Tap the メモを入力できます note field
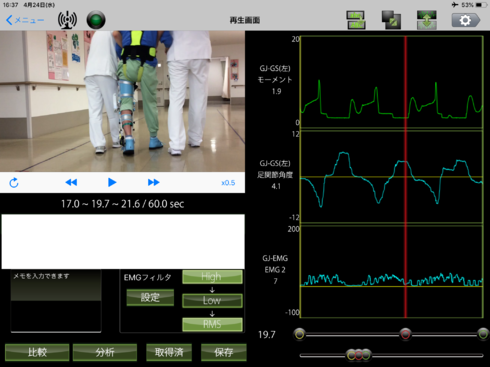The height and width of the screenshot is (367, 490). (56, 301)
